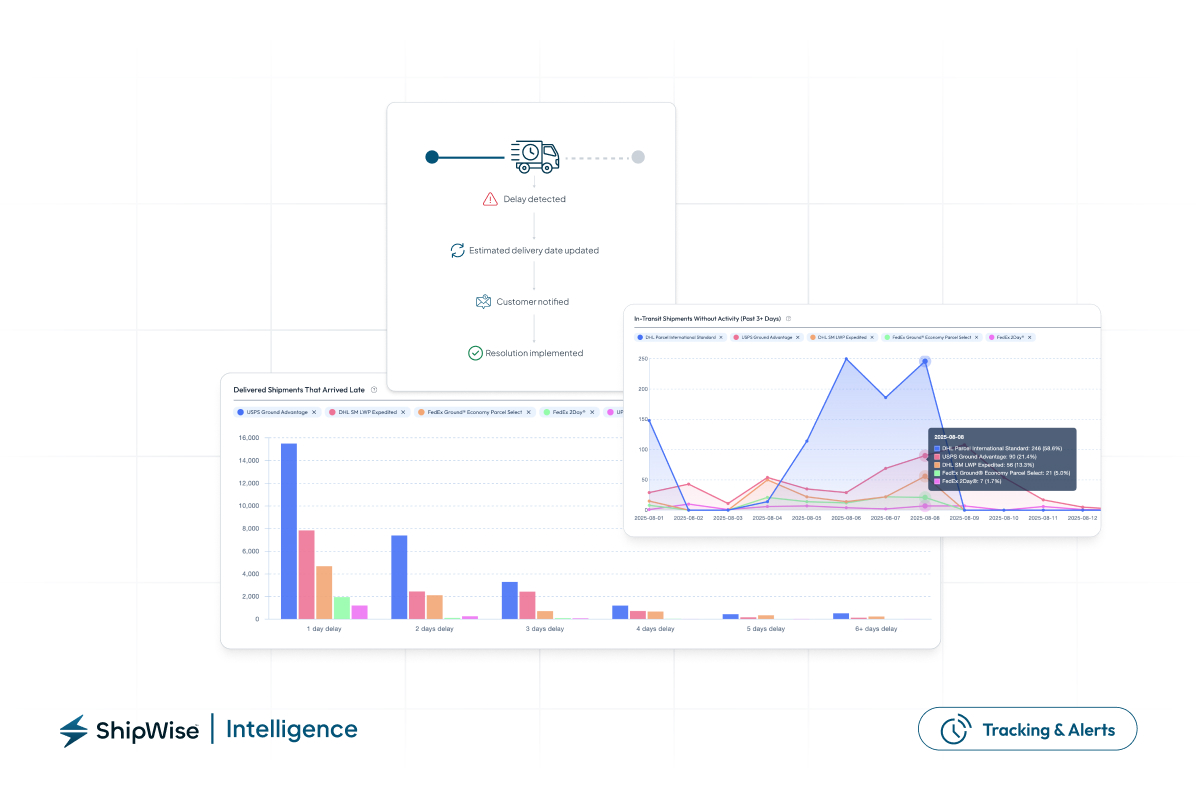Click the 2025-08-10 date on the x-axis
Image resolution: width=1200 pixels, height=800 pixels.
[1003, 518]
